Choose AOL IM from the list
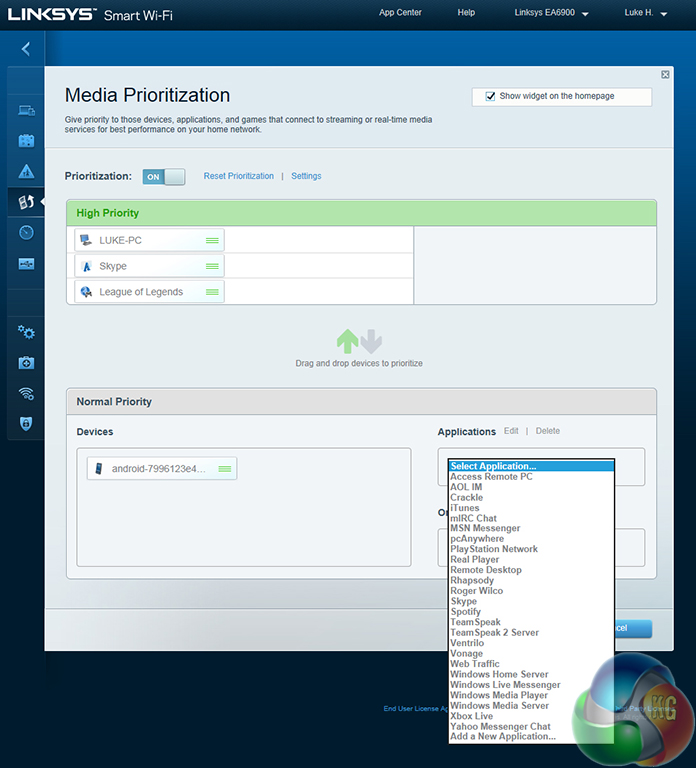 (x=531, y=487)
